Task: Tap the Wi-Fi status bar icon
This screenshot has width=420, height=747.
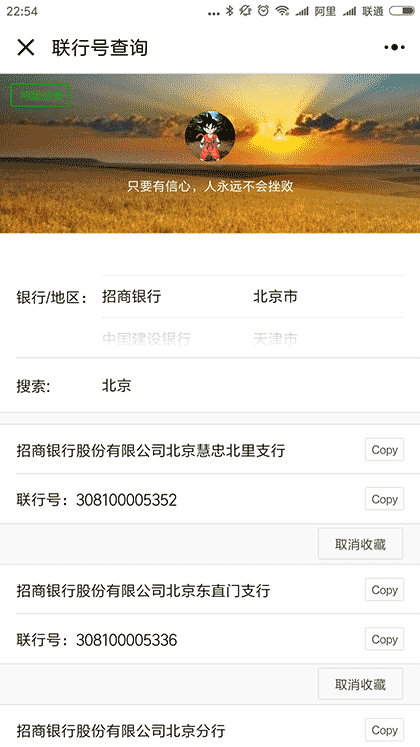Action: point(282,10)
